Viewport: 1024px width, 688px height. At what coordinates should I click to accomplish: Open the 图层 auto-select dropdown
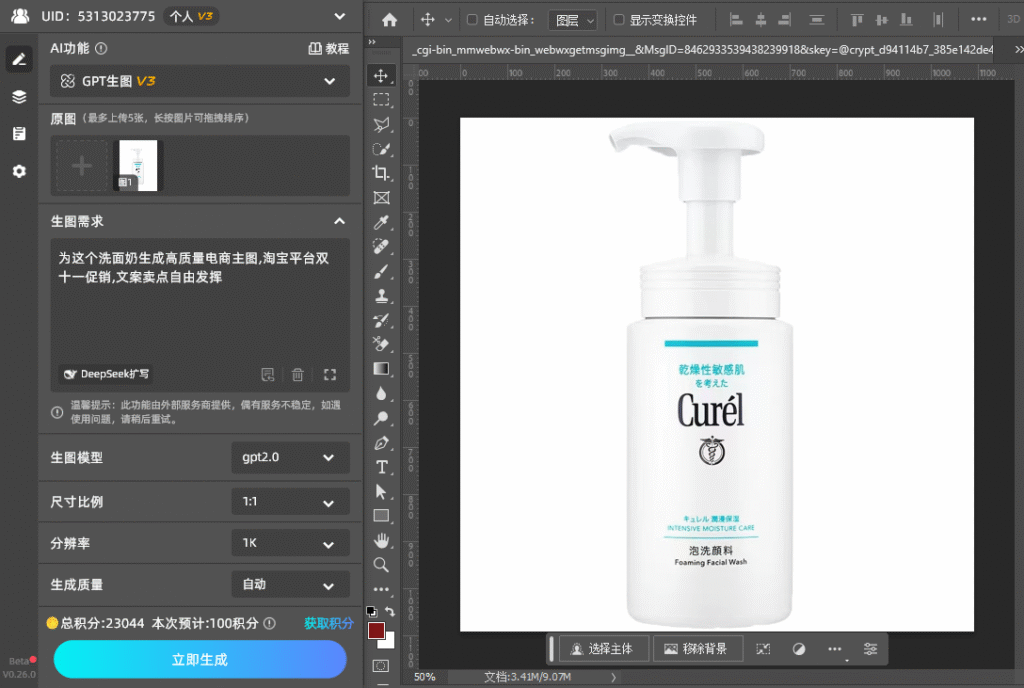tap(573, 20)
